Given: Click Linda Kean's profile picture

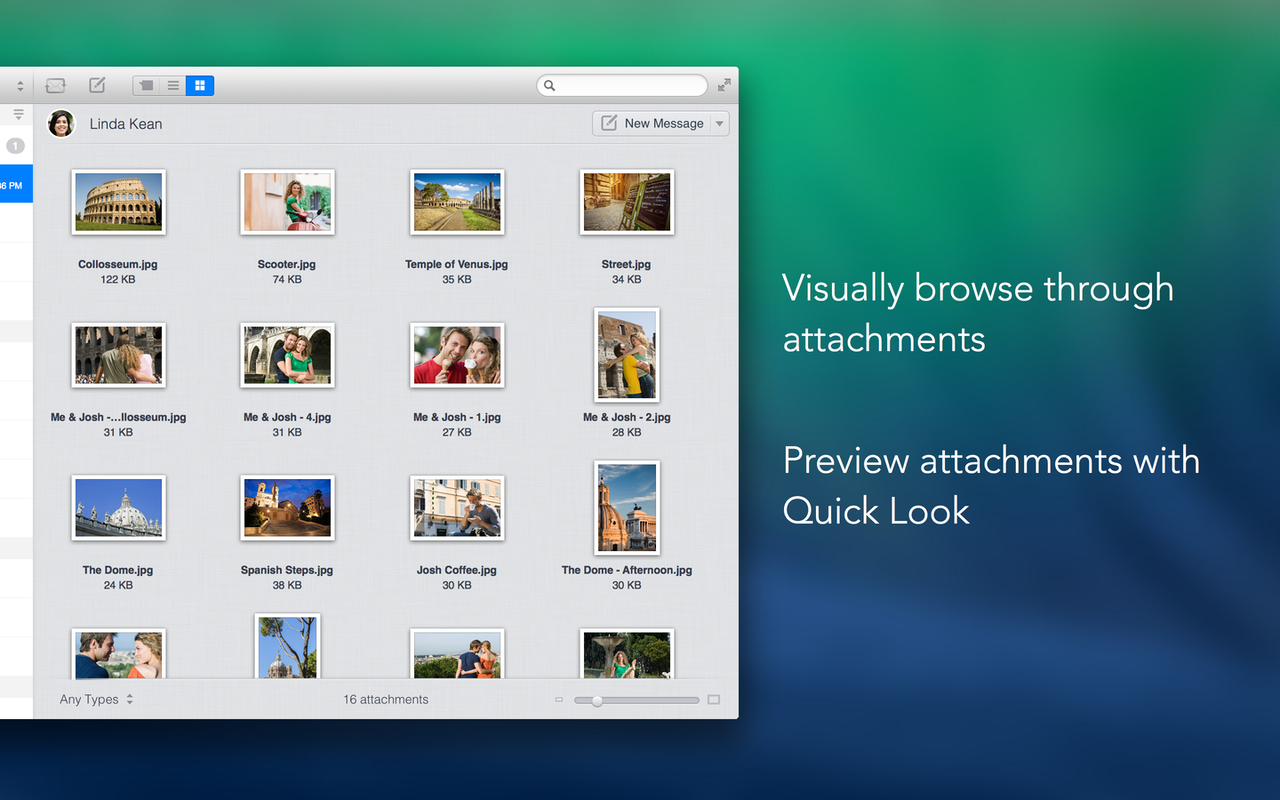Looking at the screenshot, I should click(x=61, y=124).
